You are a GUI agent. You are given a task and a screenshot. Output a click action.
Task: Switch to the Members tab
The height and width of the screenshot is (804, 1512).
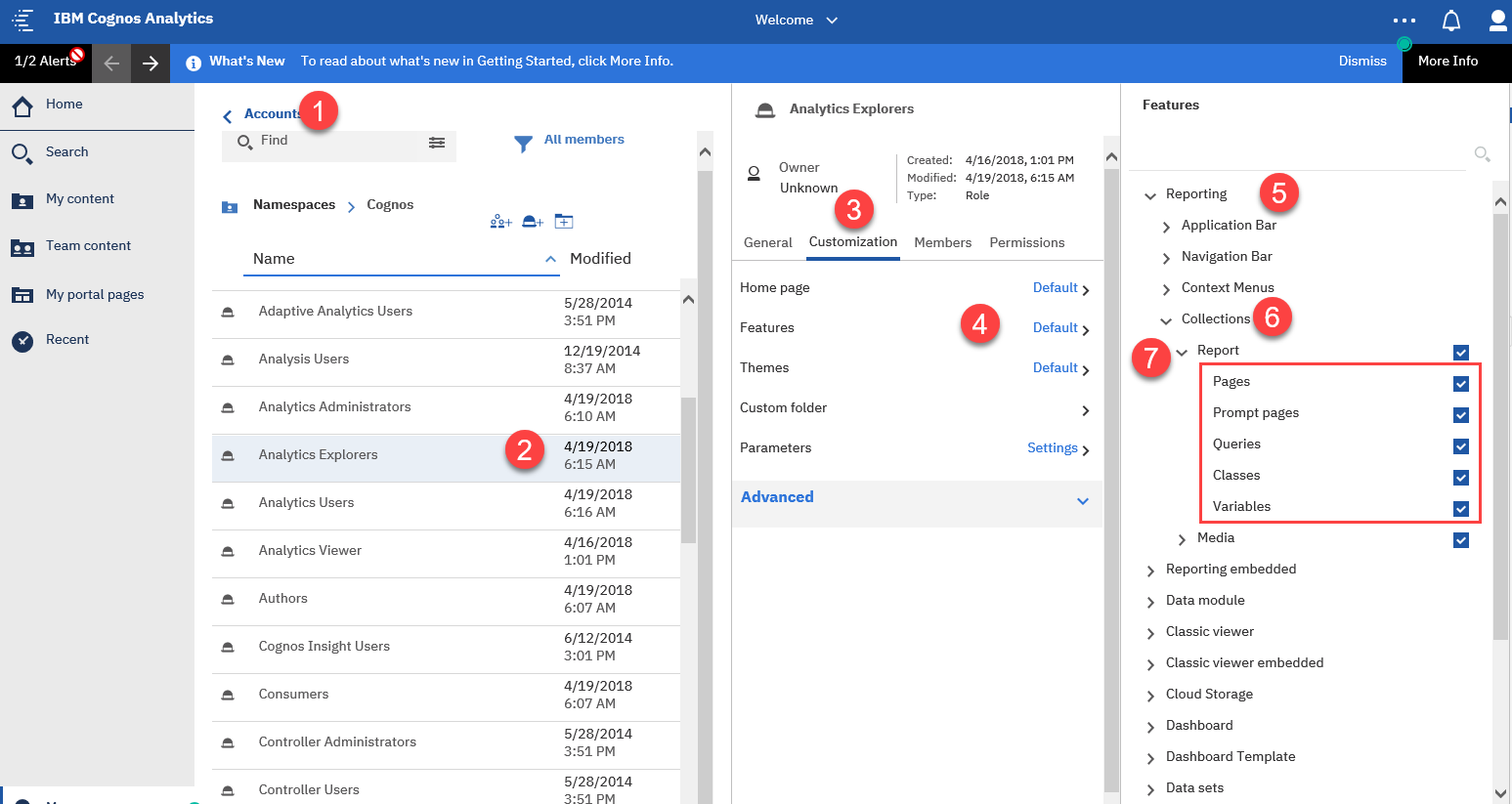click(942, 242)
